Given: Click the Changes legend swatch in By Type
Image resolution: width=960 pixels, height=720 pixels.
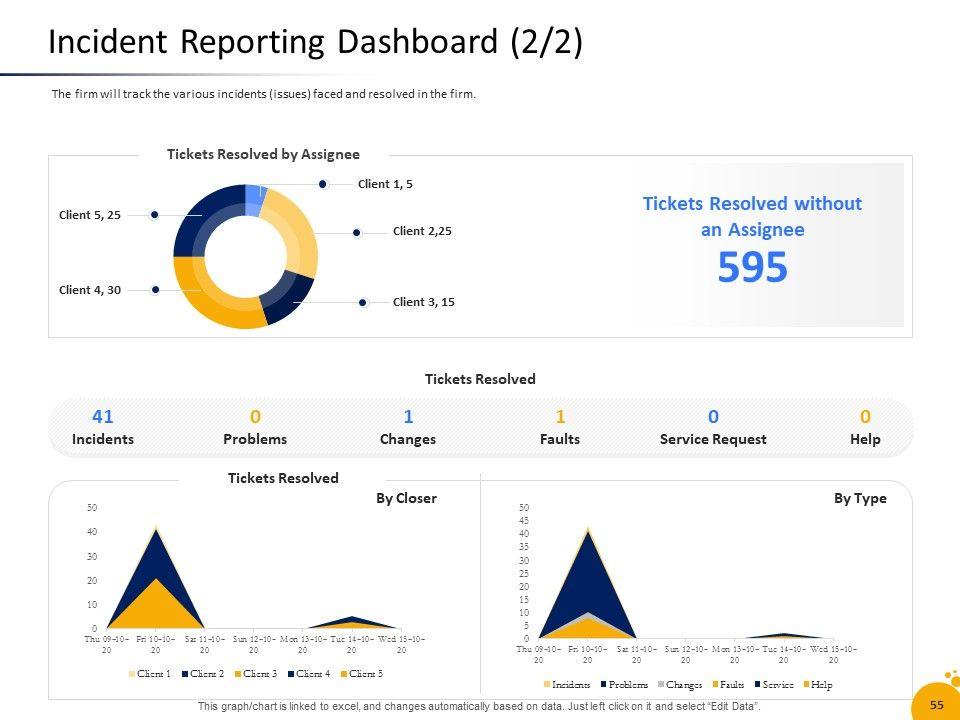Looking at the screenshot, I should [x=660, y=685].
